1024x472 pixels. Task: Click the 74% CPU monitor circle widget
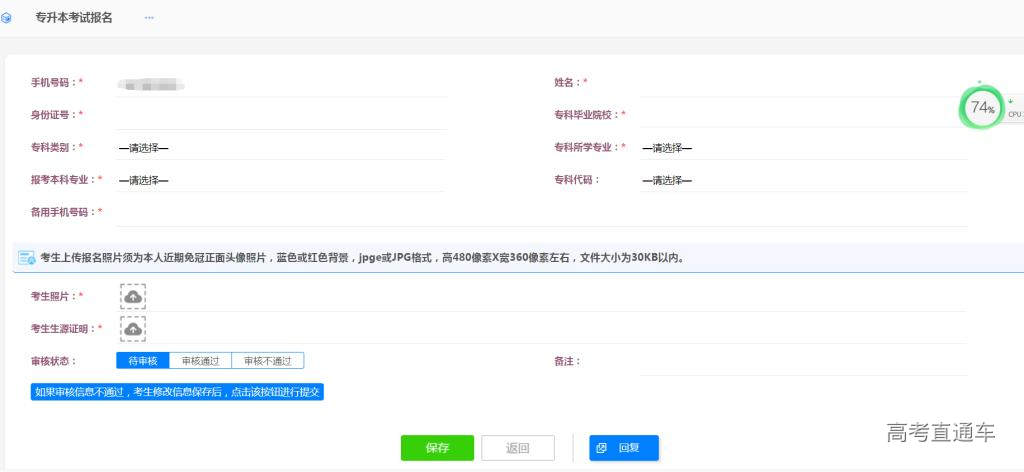[982, 108]
